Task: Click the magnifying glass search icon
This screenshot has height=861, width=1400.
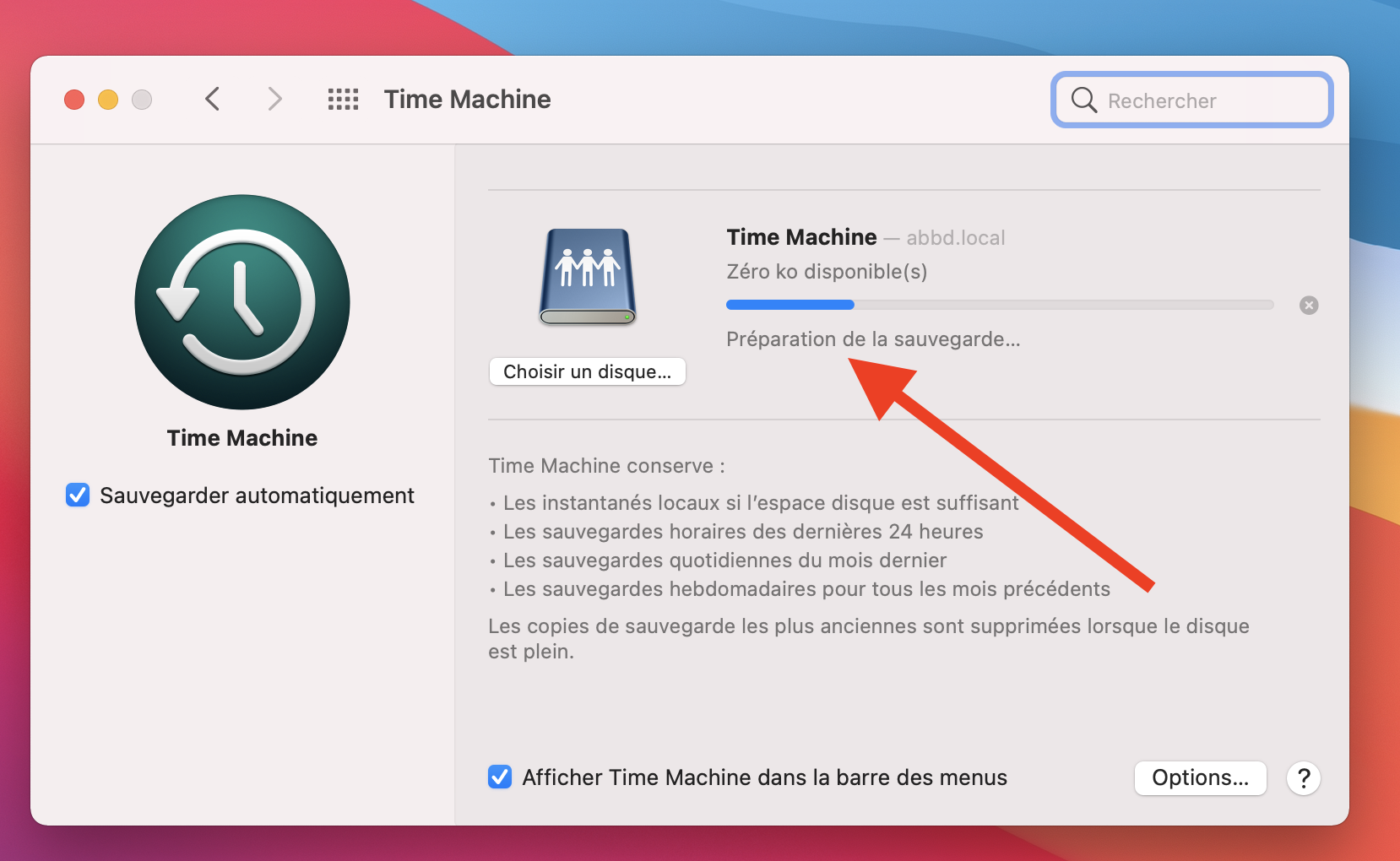Action: pos(1083,100)
